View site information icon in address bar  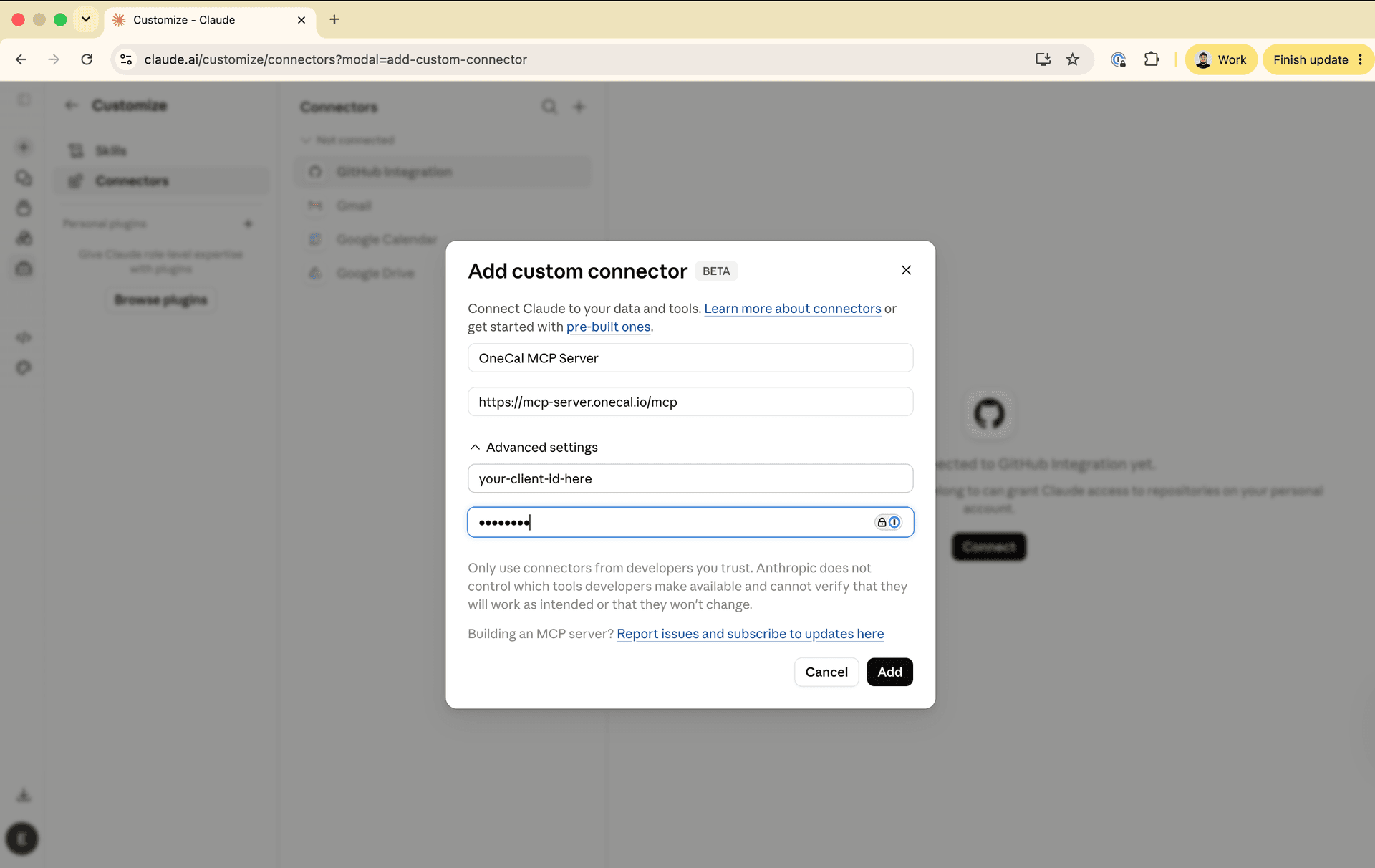pos(126,59)
